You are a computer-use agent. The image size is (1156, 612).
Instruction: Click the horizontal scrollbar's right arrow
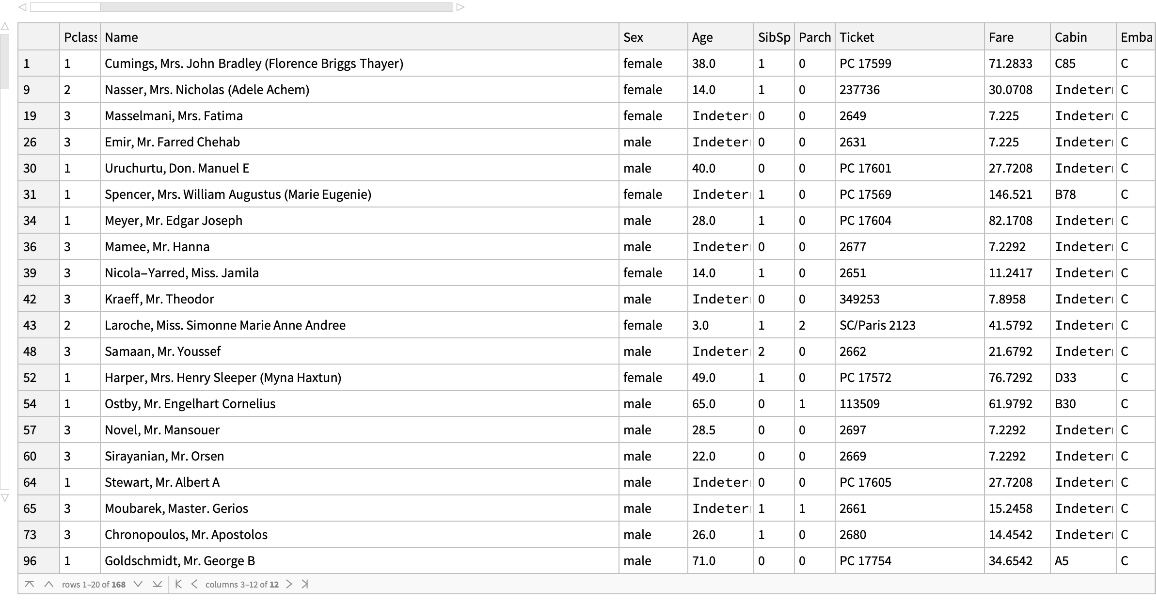[460, 7]
